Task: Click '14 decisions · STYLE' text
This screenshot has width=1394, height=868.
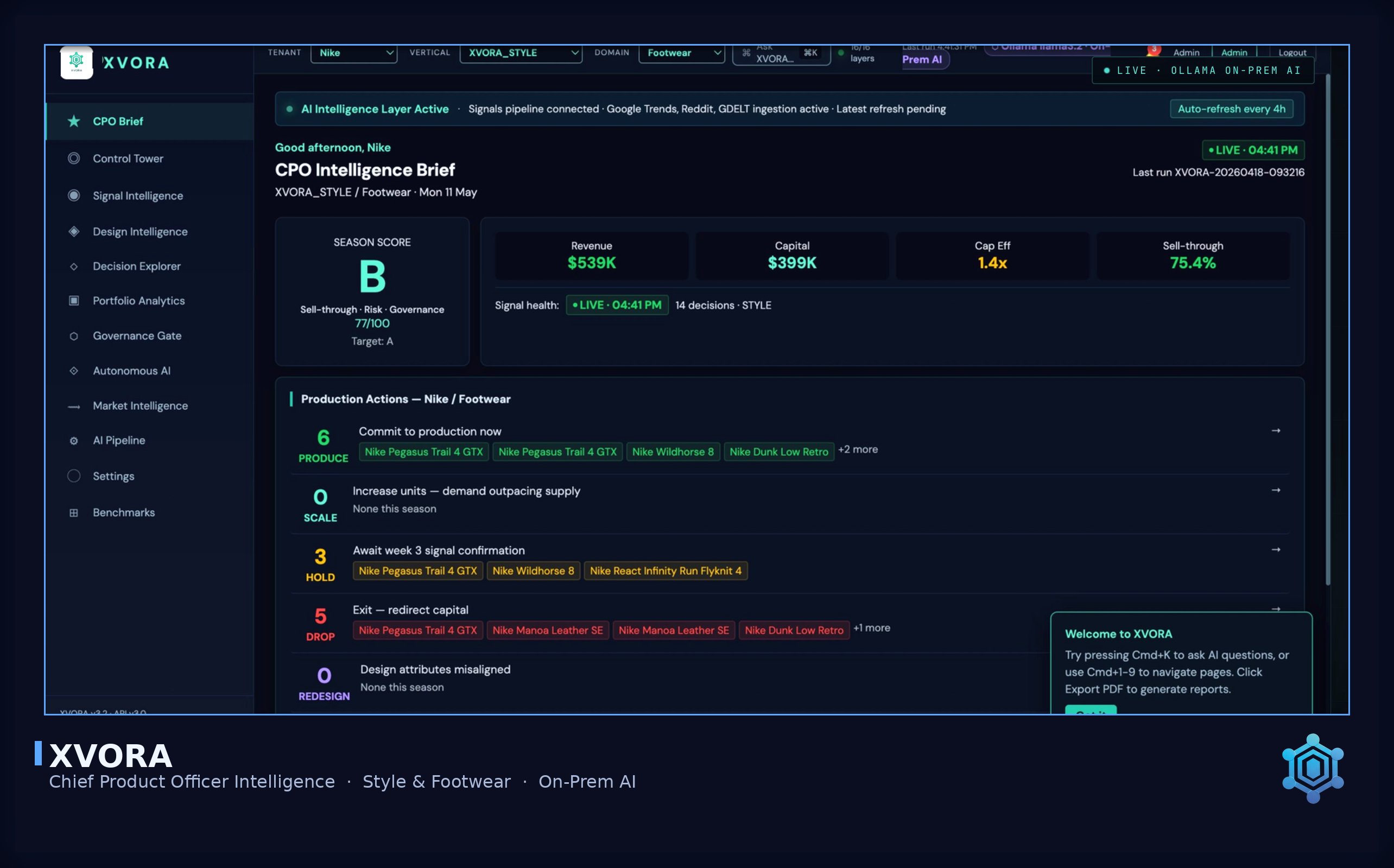Action: point(723,306)
